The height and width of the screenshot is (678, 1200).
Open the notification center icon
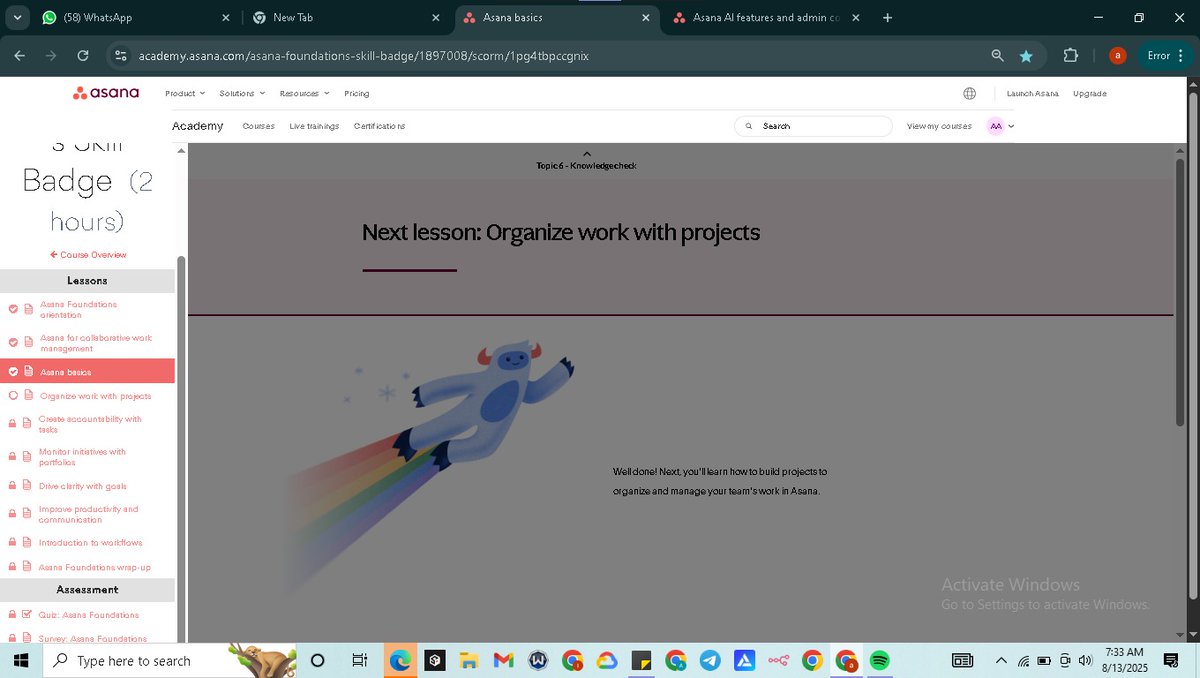pos(1171,660)
